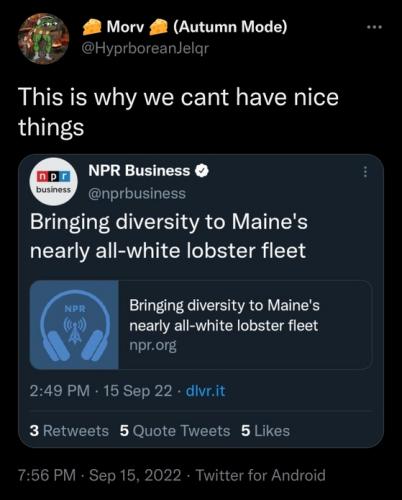Click the 7:56 PM Sep 15, 2022 timestamp
402x500 pixels.
pos(99,475)
